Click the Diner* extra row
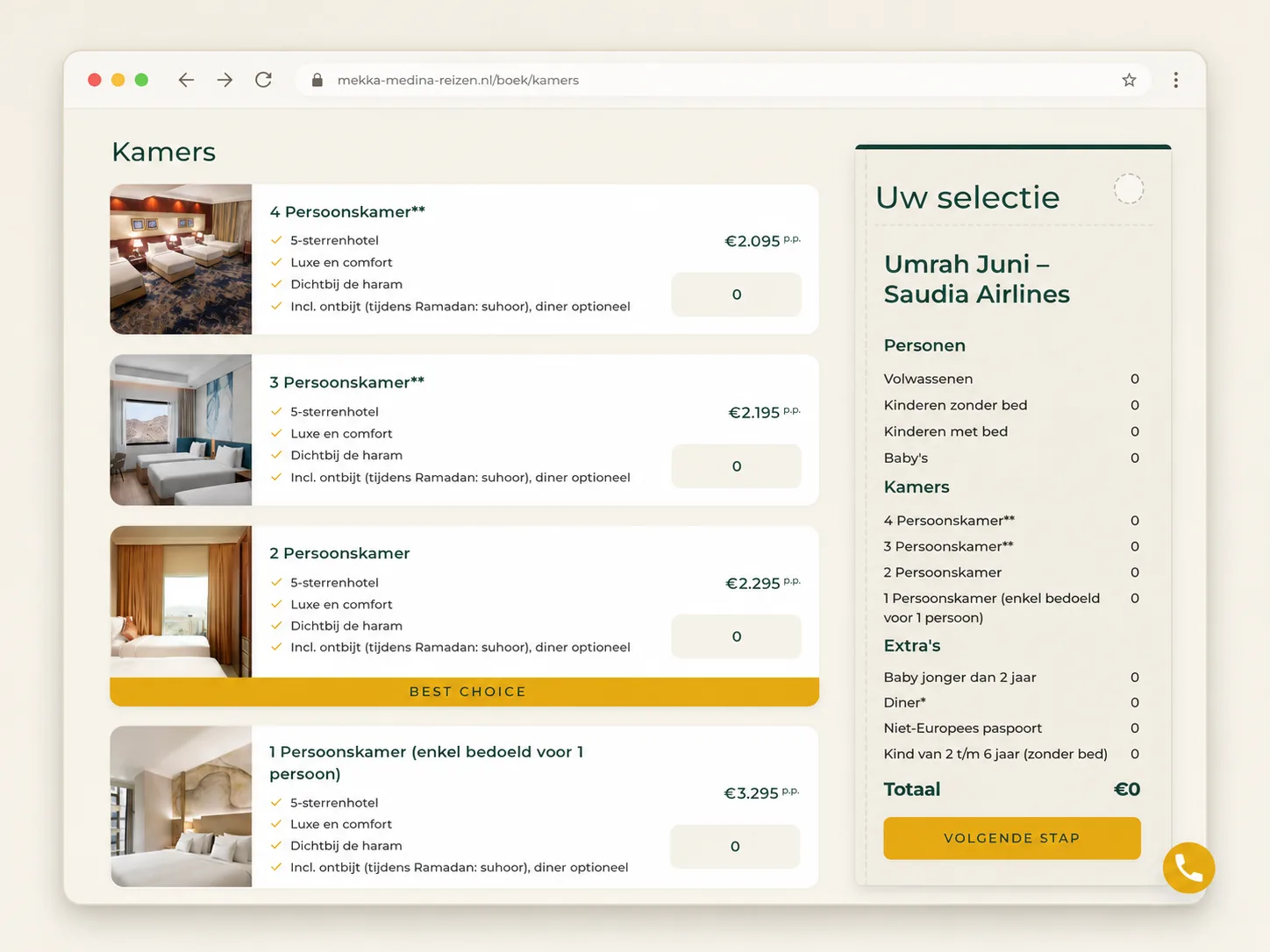The image size is (1270, 952). pyautogui.click(x=1011, y=702)
